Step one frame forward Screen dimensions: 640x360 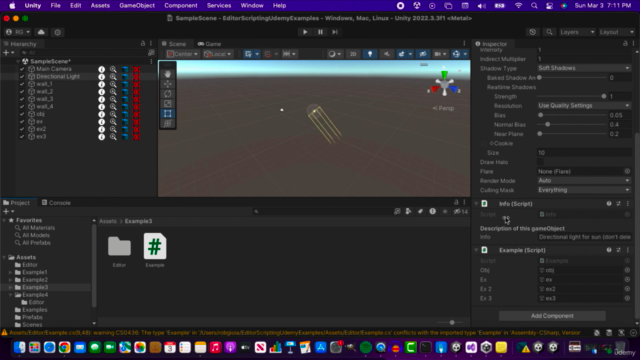click(335, 32)
